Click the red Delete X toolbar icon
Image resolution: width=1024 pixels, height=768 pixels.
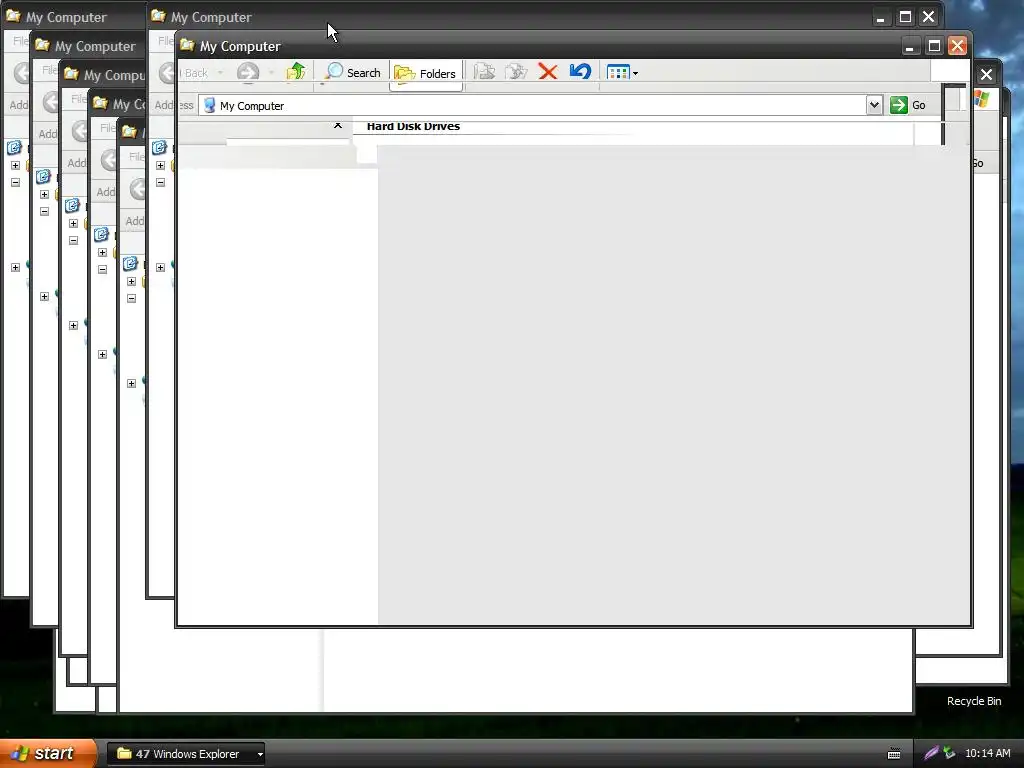548,71
